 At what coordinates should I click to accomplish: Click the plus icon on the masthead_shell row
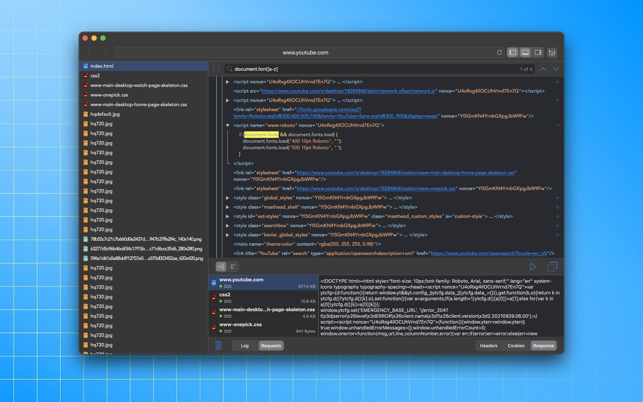(557, 207)
